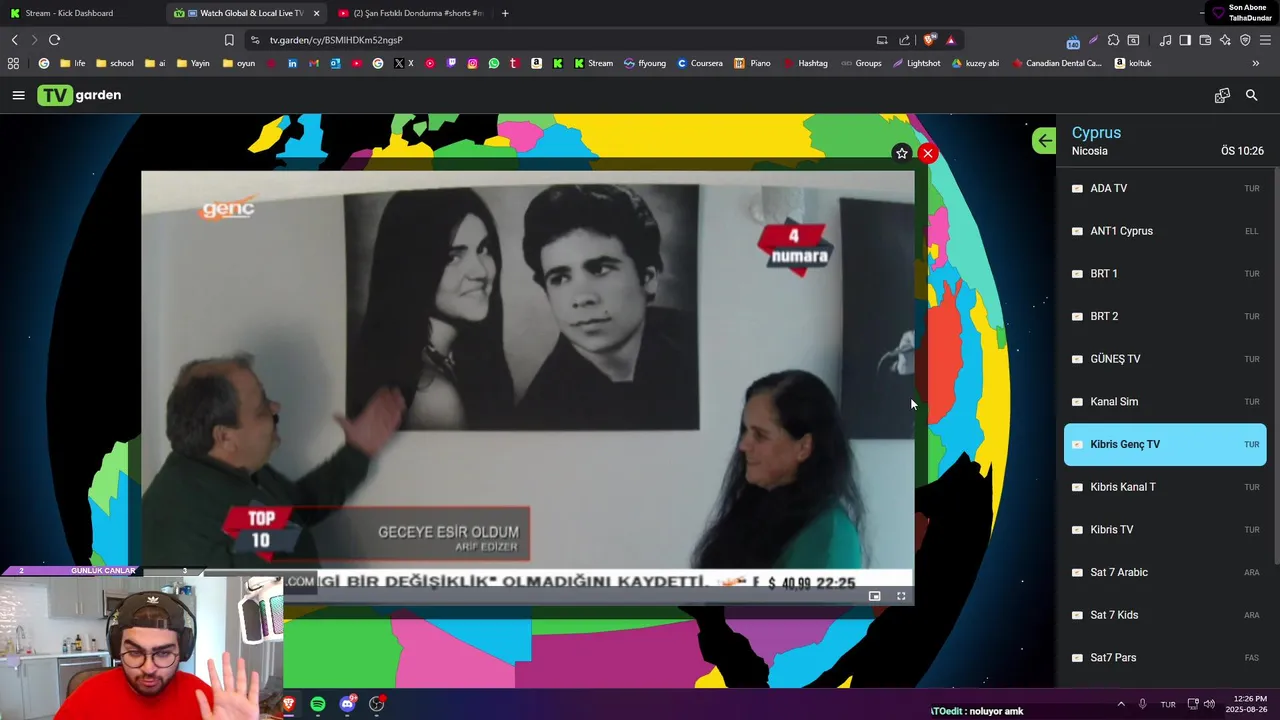Close the Watch Global & Local Live TV tab
Viewport: 1280px width, 720px height.
click(316, 13)
